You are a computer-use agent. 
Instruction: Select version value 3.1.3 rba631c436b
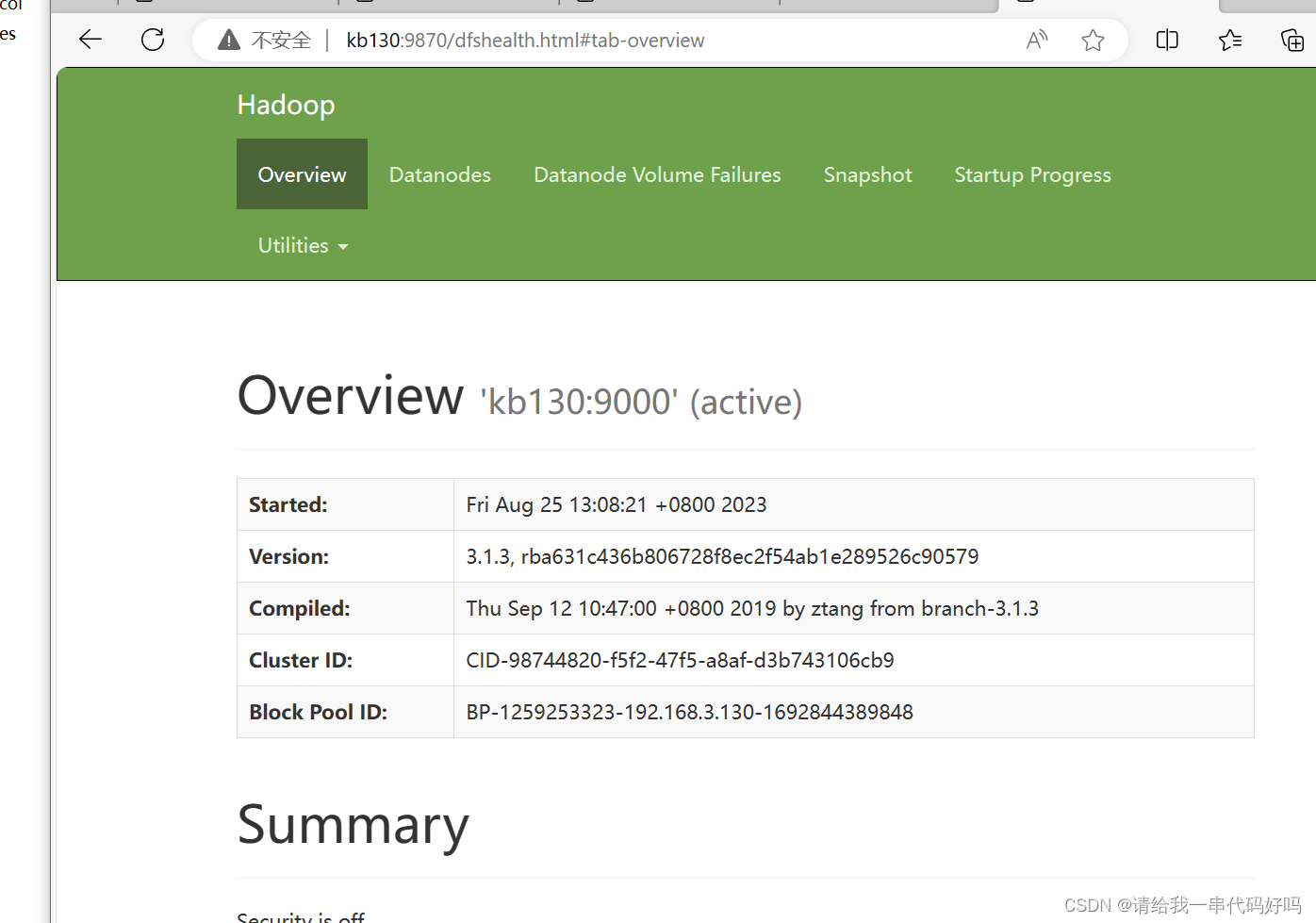click(722, 556)
